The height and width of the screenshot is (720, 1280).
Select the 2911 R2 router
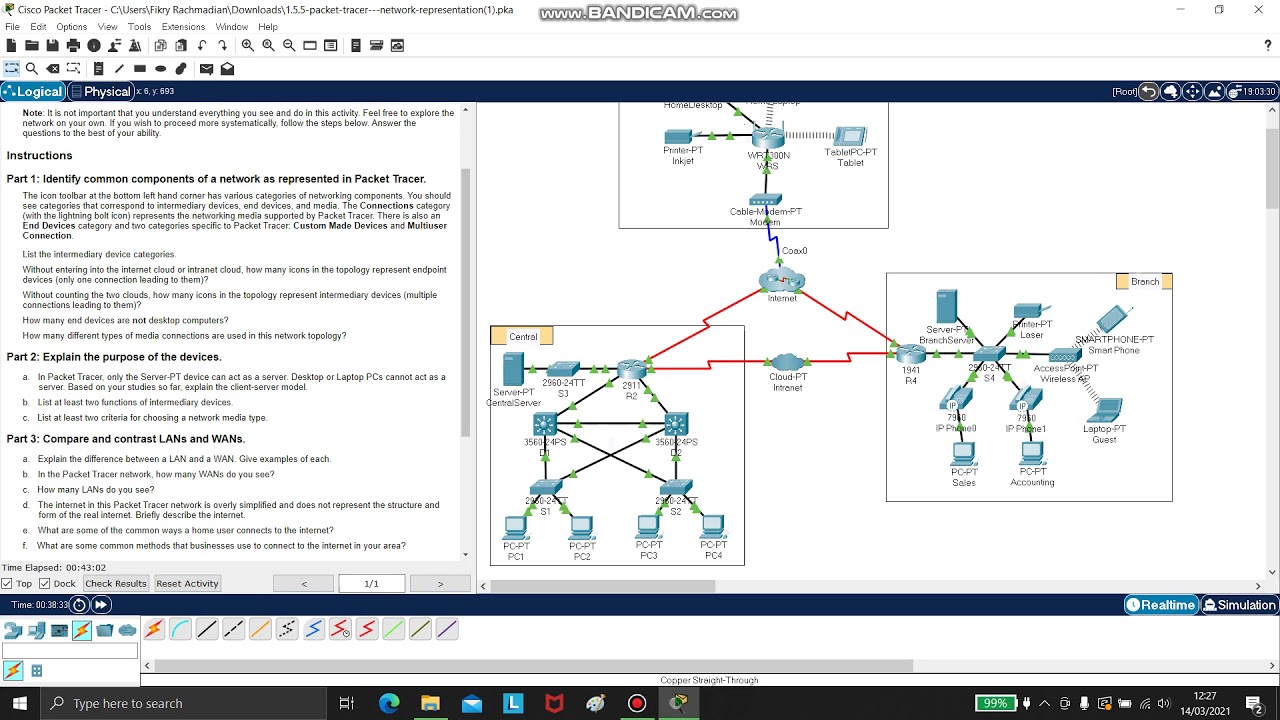point(632,369)
